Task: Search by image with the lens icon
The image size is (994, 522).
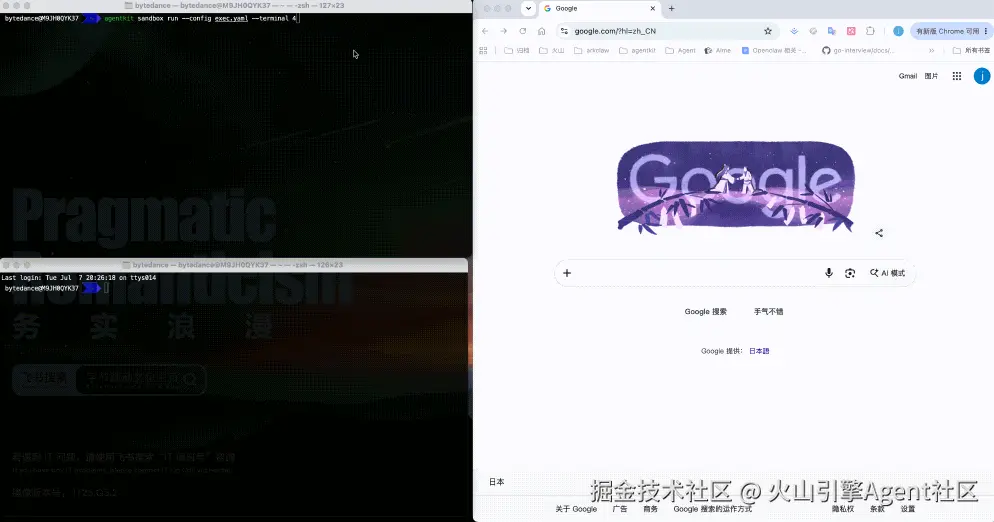Action: (x=850, y=273)
